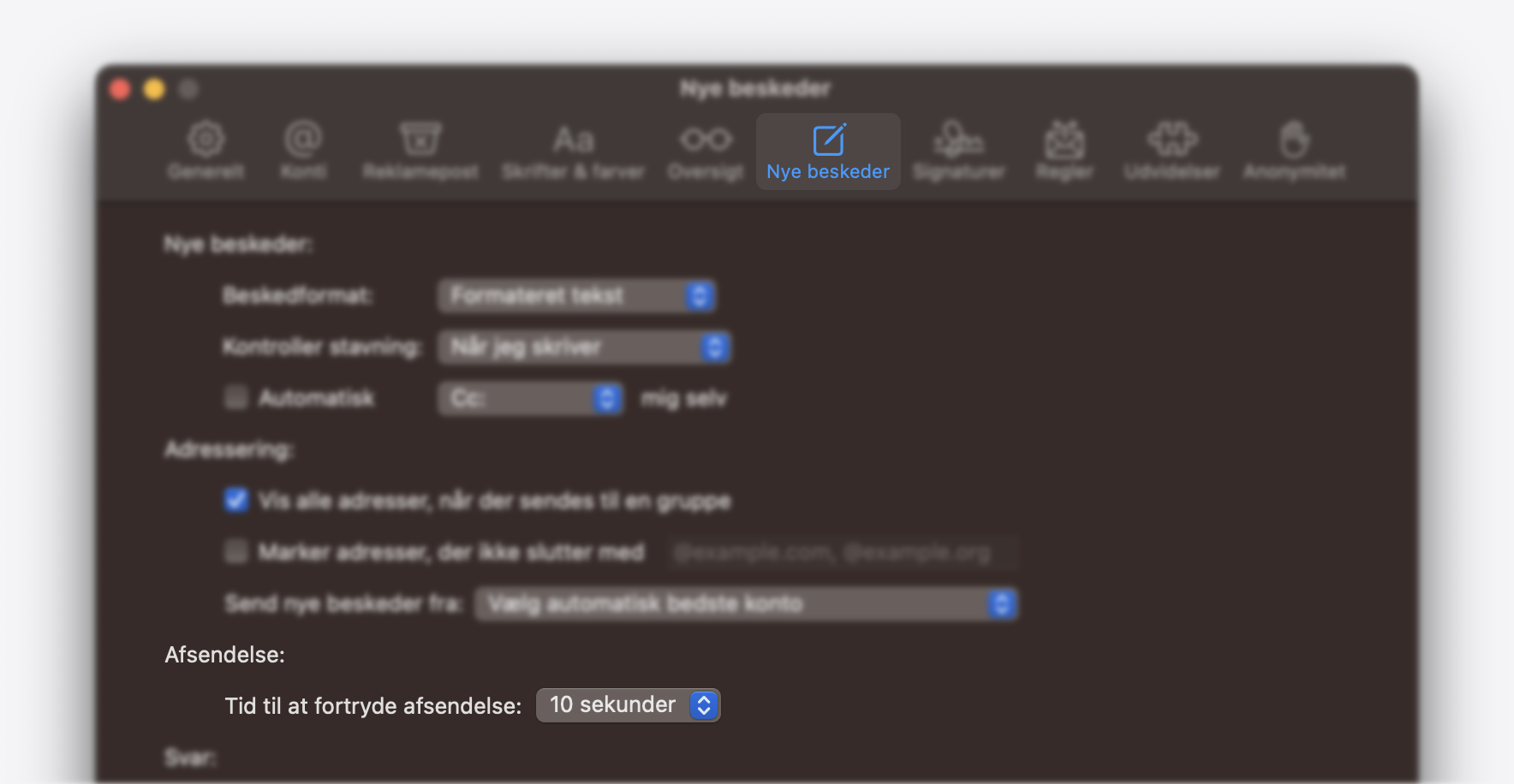1514x784 pixels.
Task: Close the Nye beskeder settings window
Action: click(120, 89)
